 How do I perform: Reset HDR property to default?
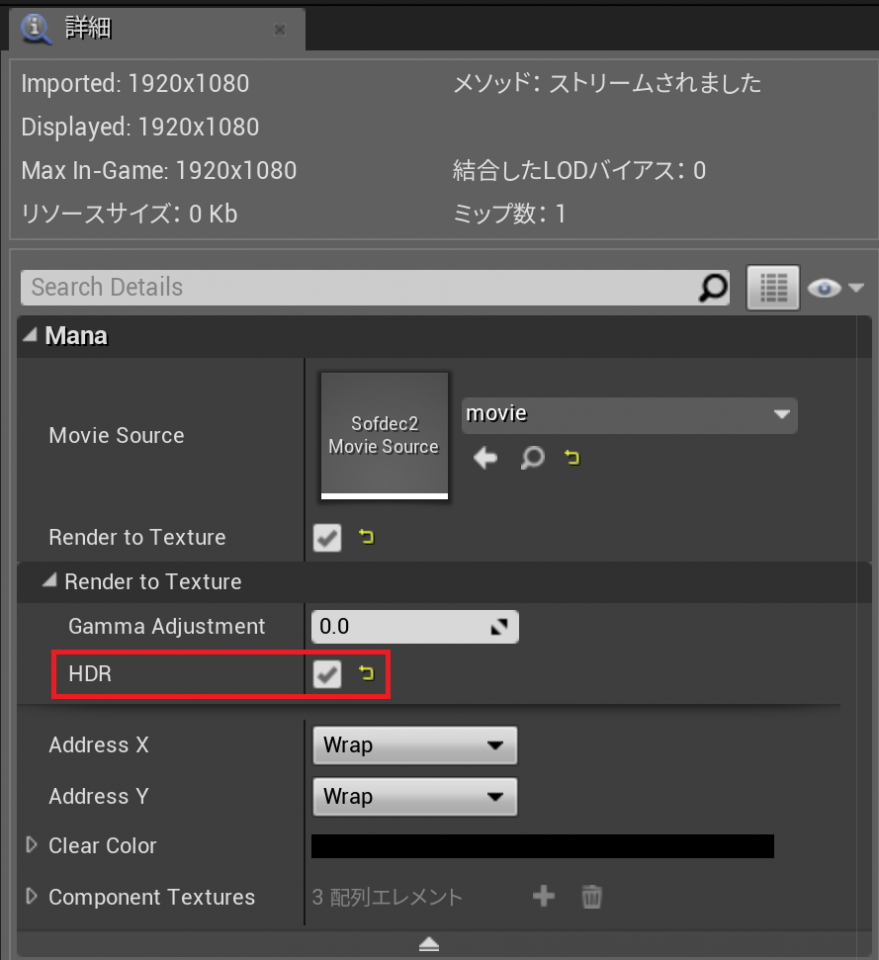point(366,673)
